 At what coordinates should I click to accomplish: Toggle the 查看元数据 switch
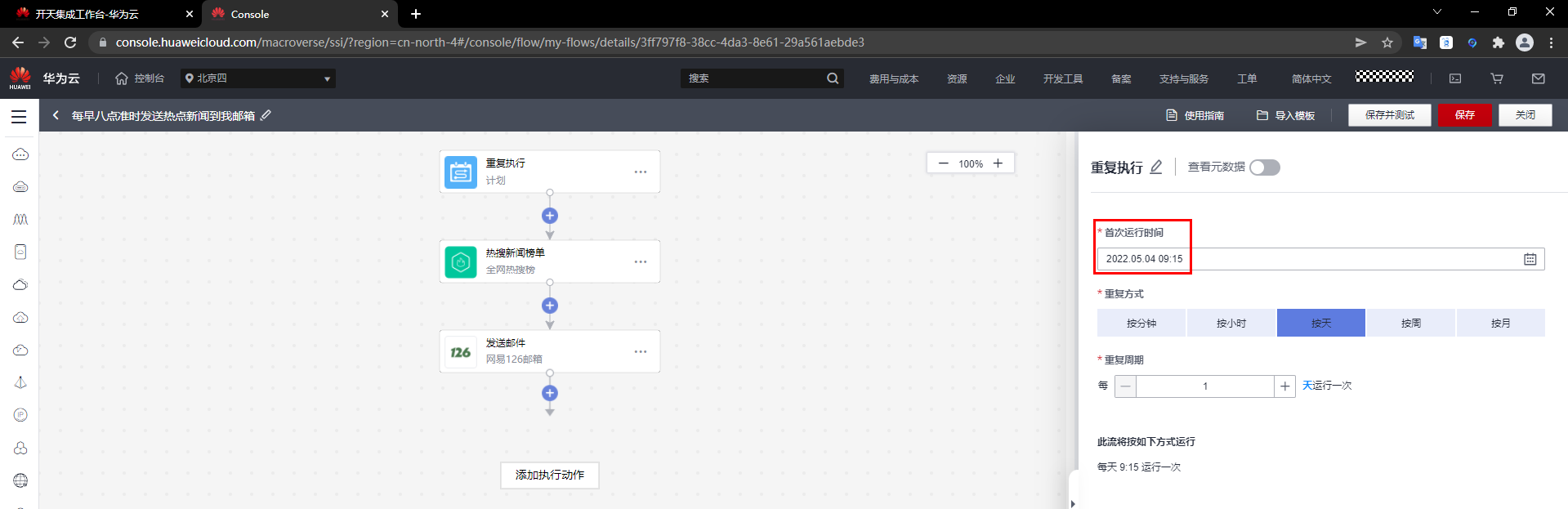[1265, 167]
